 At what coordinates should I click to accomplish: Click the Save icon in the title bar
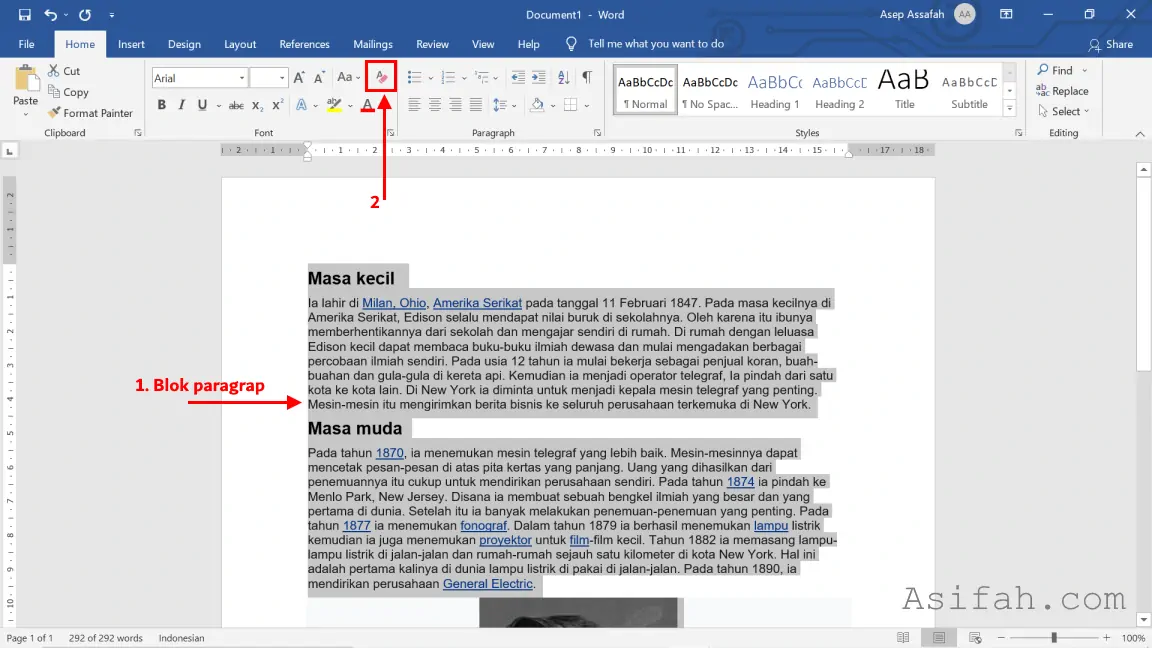point(24,15)
